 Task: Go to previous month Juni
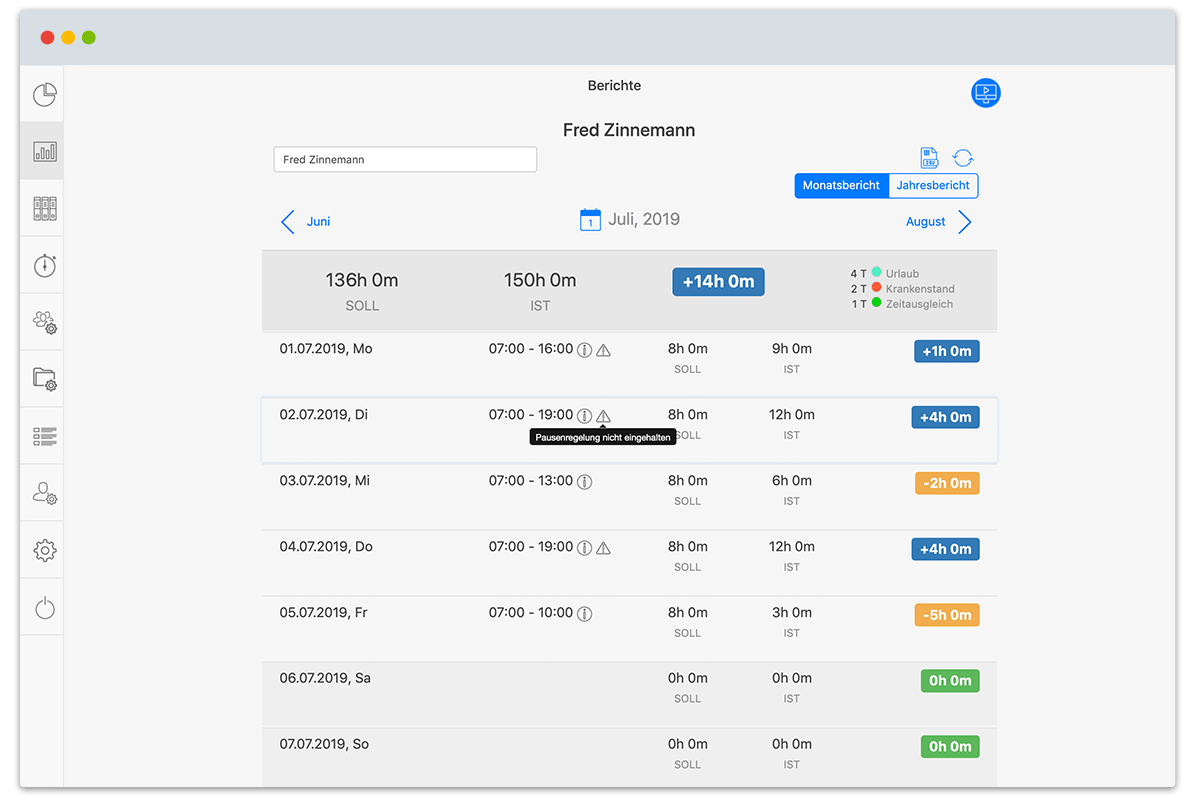pos(306,222)
